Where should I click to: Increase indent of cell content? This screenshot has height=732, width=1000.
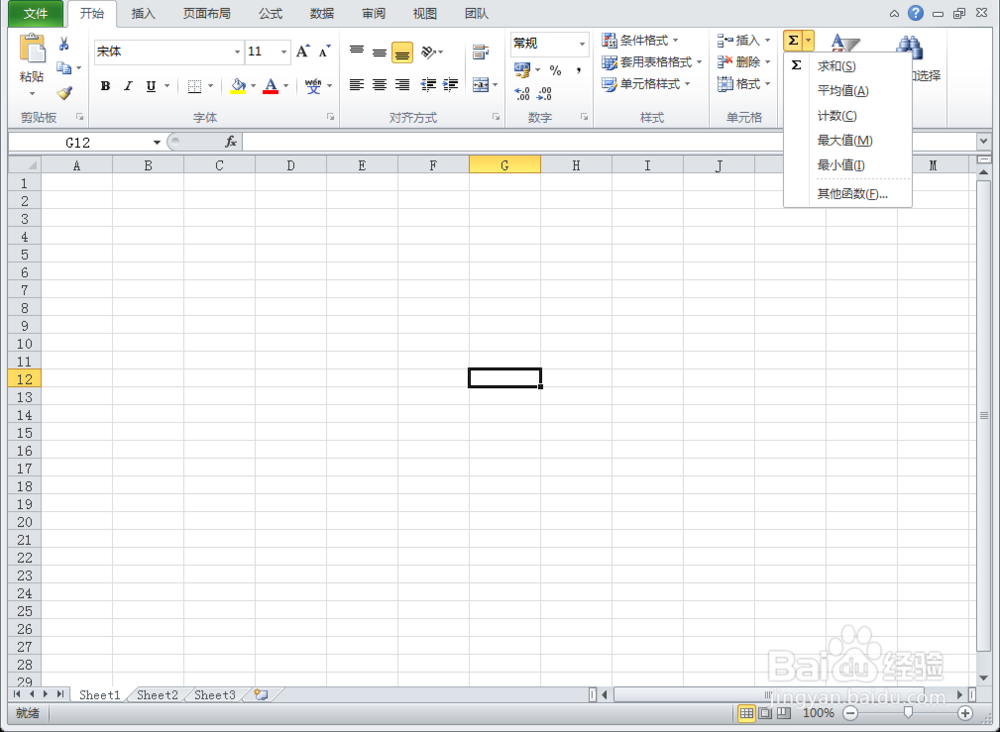point(451,85)
